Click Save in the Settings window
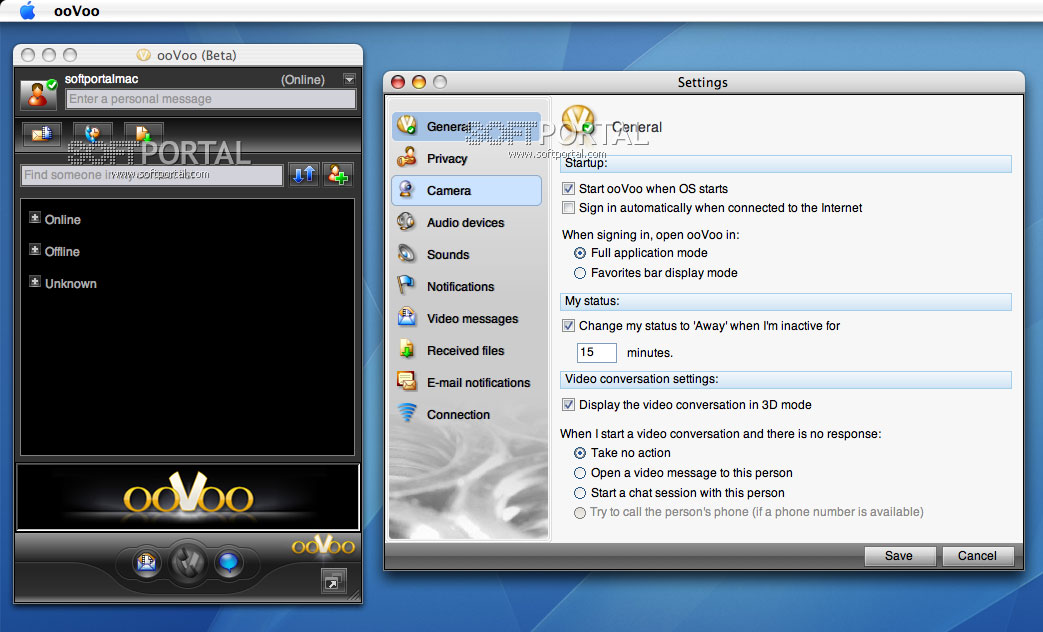1043x632 pixels. [x=899, y=556]
